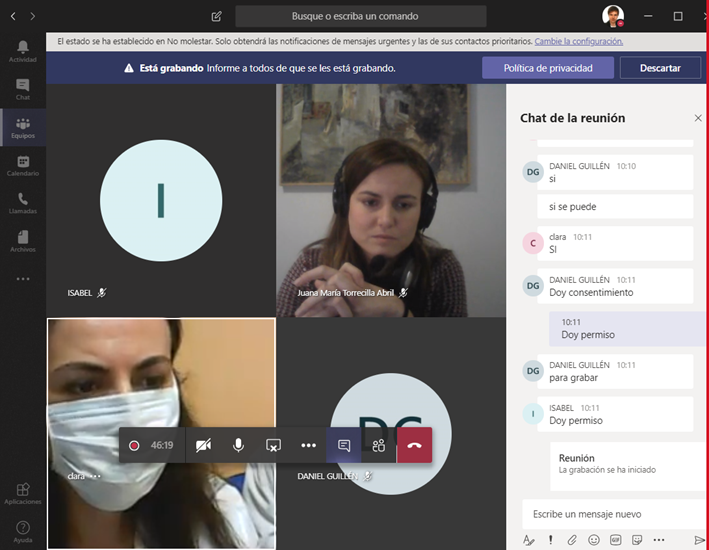Open the Cambie la configuración link
709x550 pixels.
[x=578, y=41]
